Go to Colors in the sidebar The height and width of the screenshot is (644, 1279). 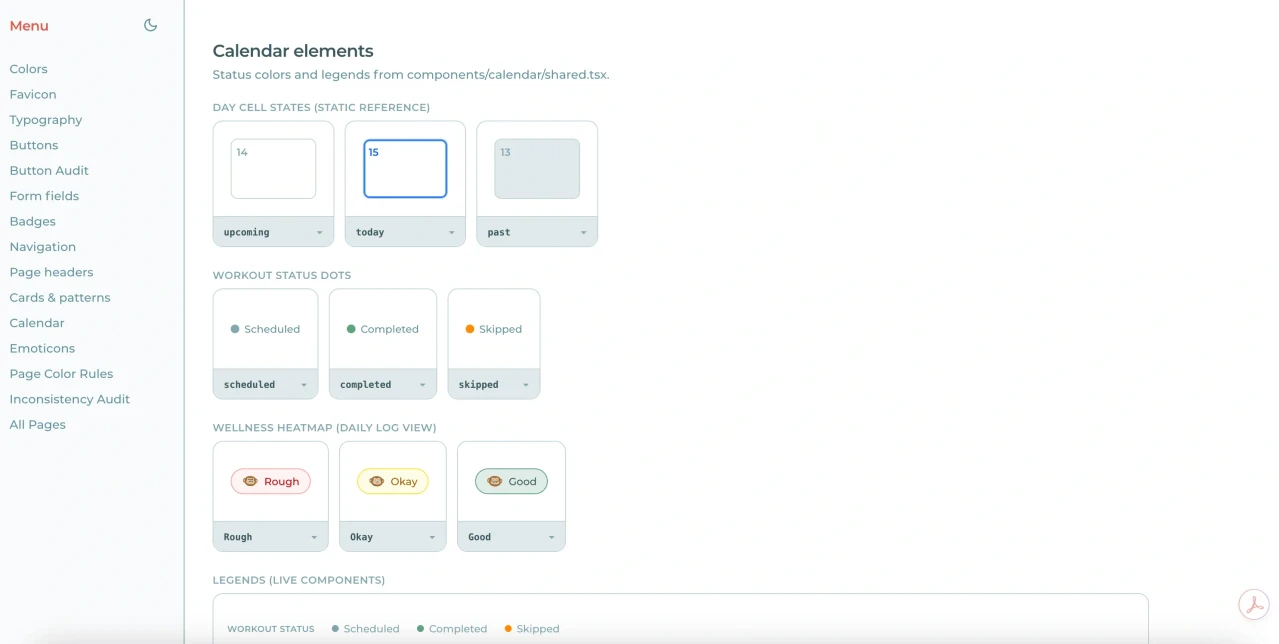click(29, 69)
